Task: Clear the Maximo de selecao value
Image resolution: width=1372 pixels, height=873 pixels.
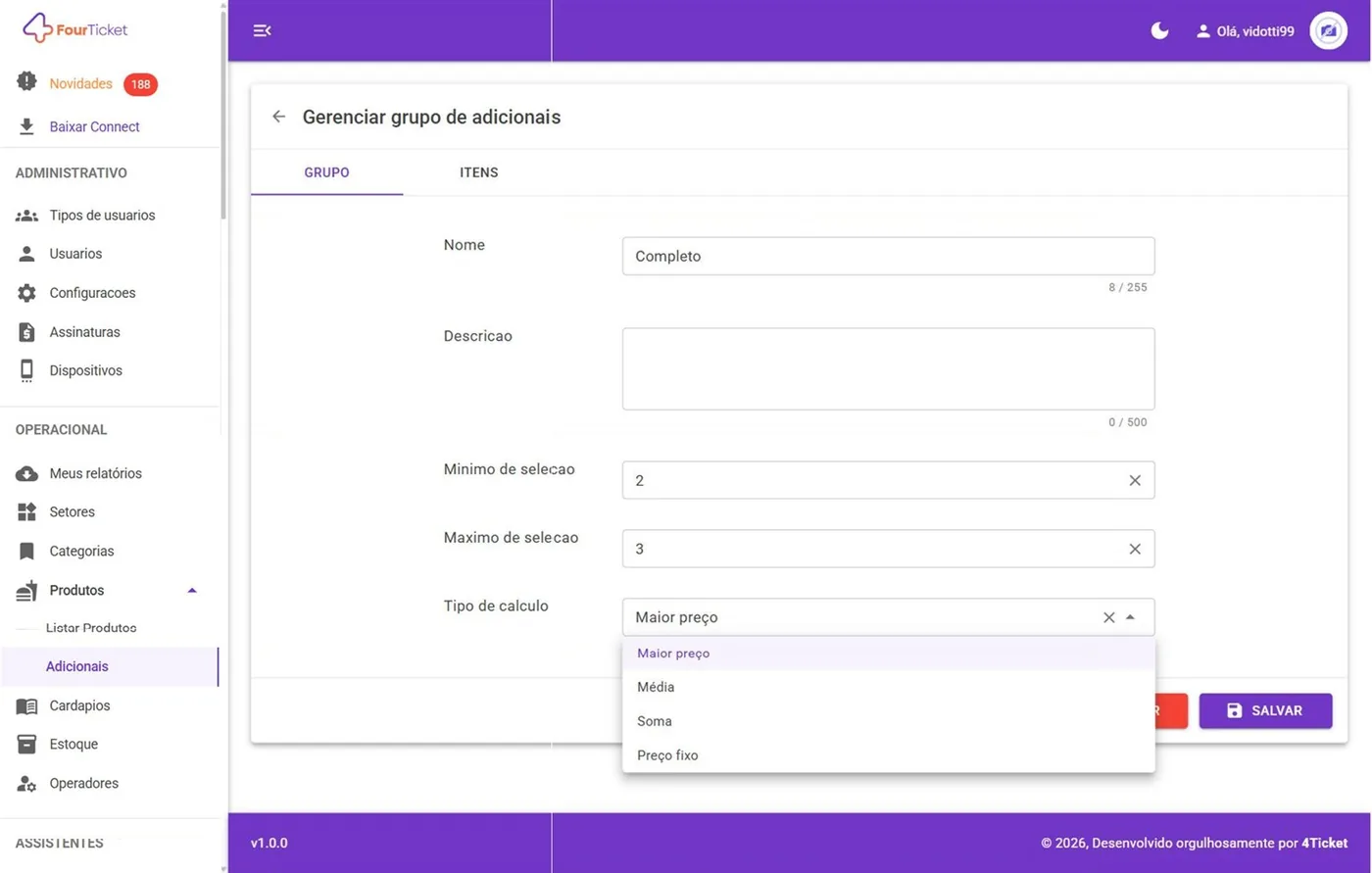Action: tap(1135, 549)
